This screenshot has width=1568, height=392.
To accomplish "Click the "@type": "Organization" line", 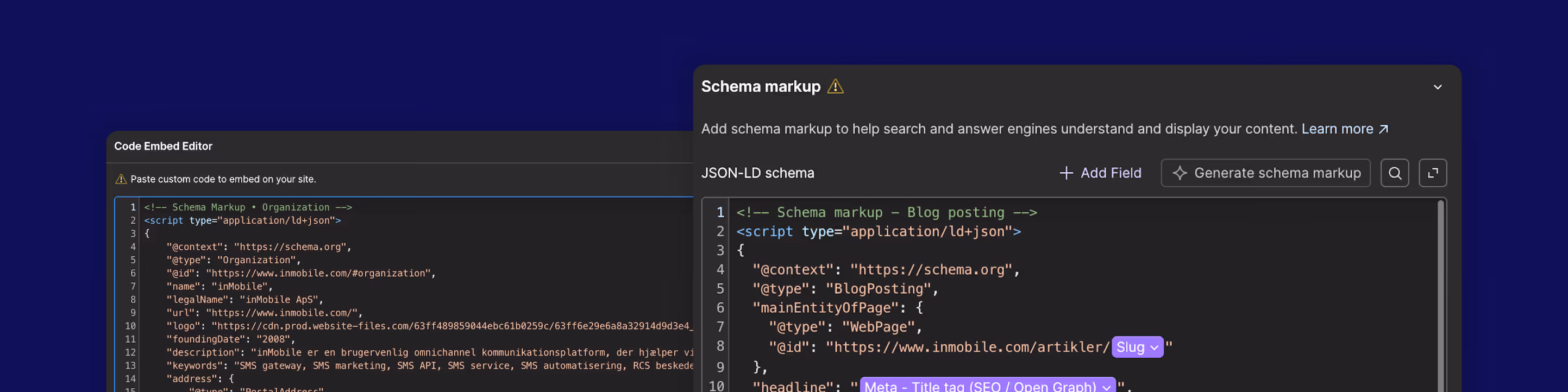I will tap(233, 260).
